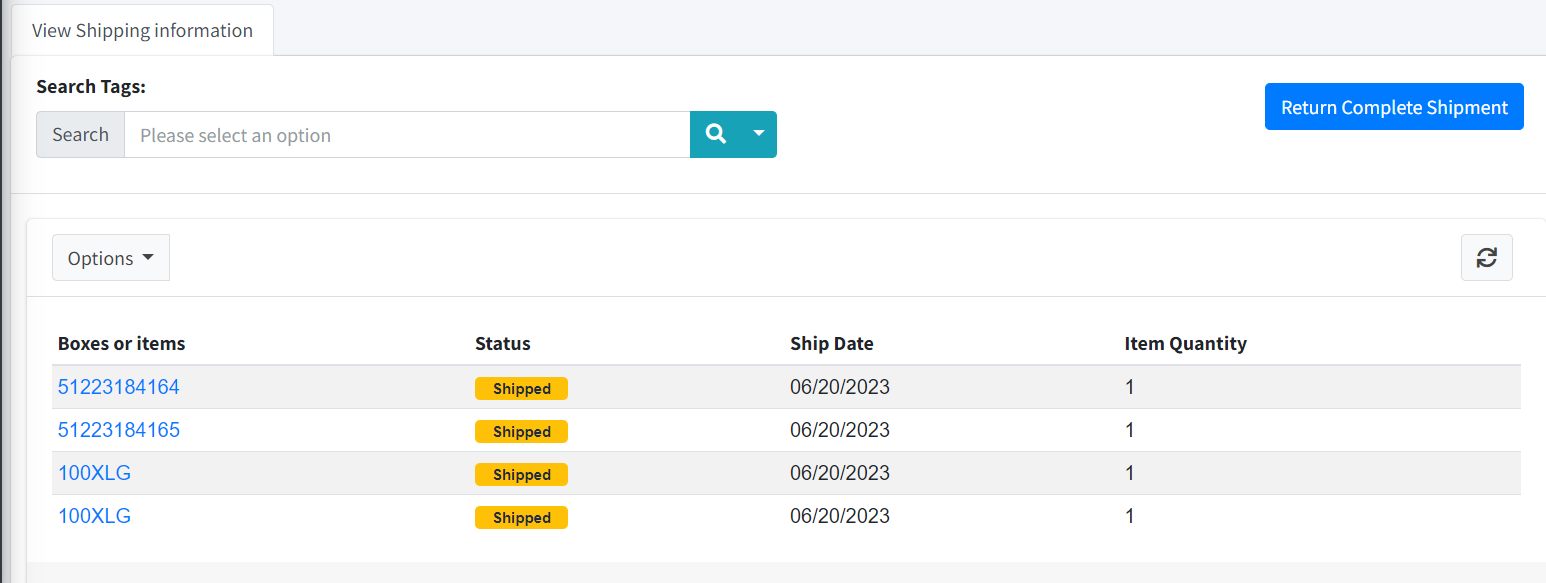This screenshot has height=583, width=1546.
Task: Click Shipped badge for box 51223184164
Action: (521, 388)
